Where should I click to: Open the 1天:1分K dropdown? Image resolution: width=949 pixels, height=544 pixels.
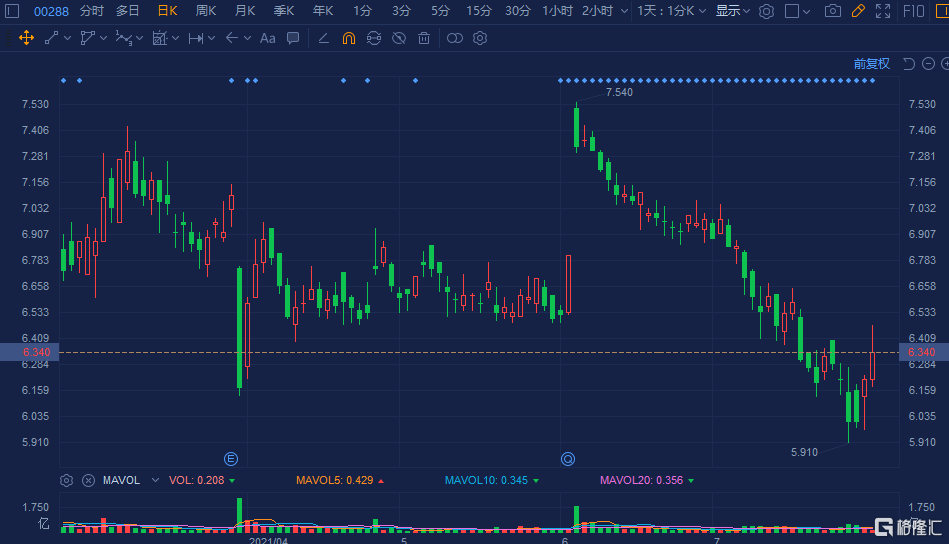[672, 11]
